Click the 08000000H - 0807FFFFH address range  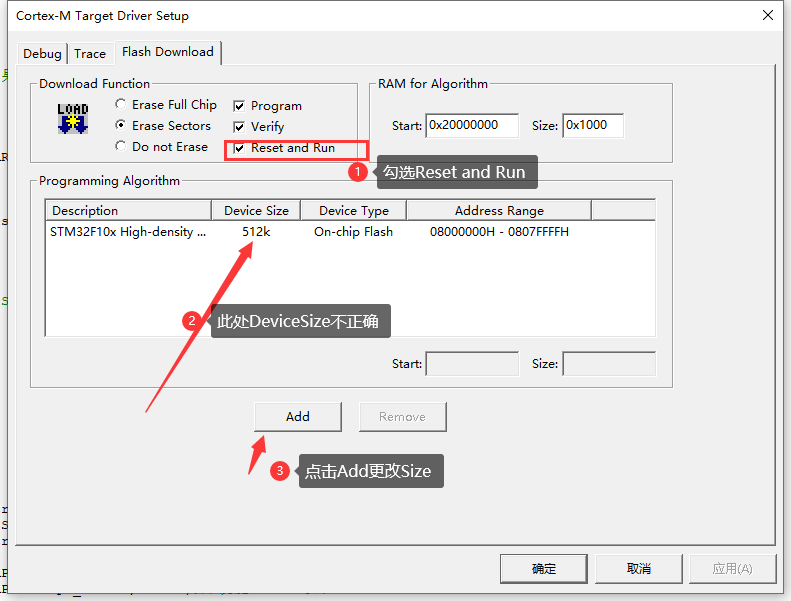(x=499, y=232)
